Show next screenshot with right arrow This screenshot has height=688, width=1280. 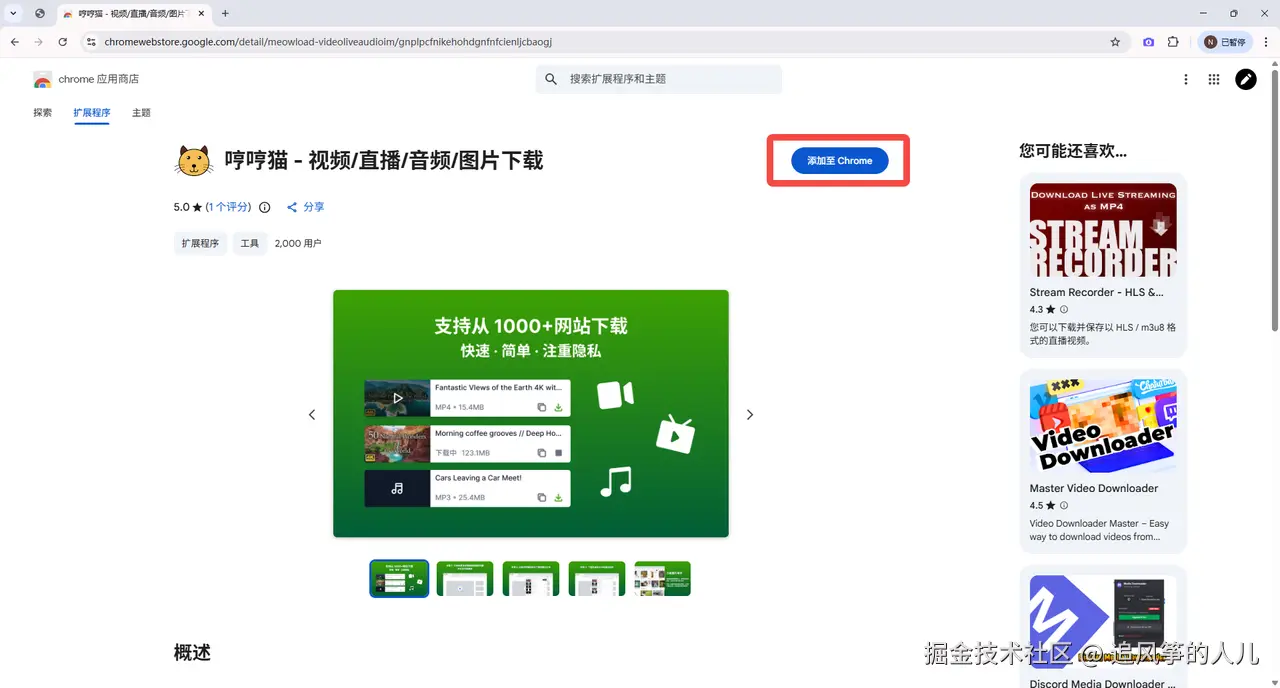coord(750,414)
